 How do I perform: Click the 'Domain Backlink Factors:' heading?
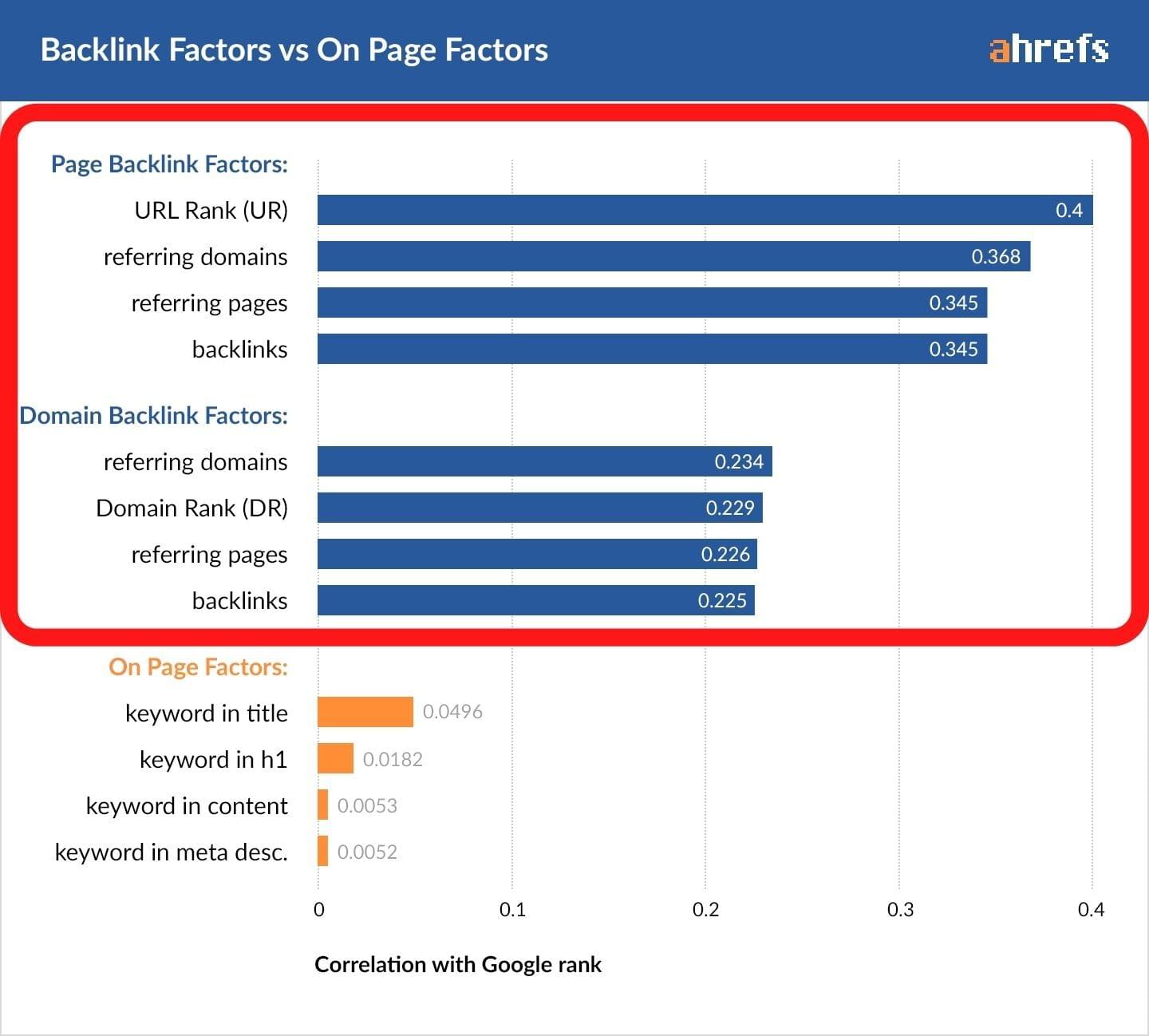pos(153,415)
